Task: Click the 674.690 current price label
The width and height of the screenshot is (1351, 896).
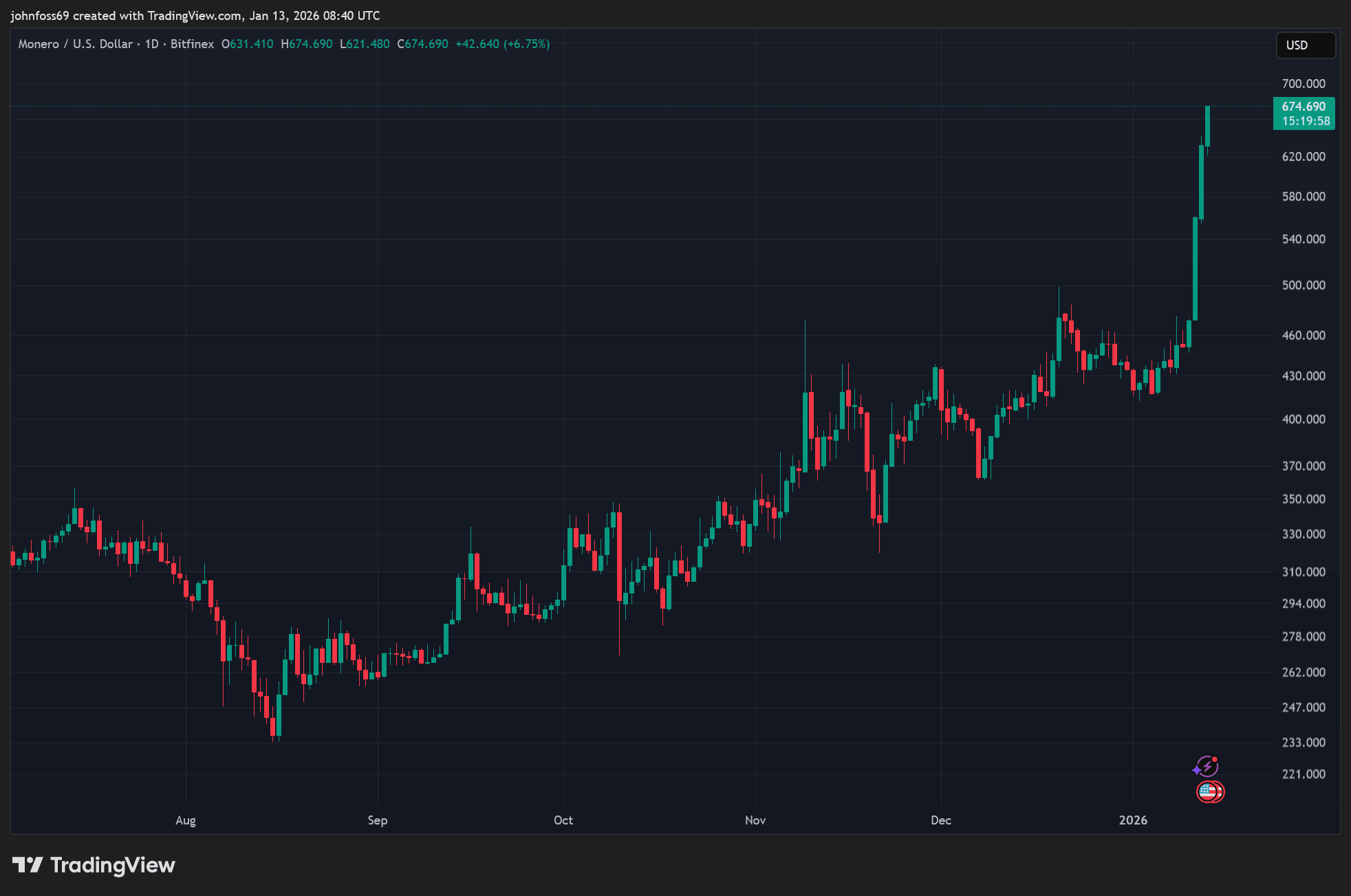Action: pyautogui.click(x=1304, y=107)
